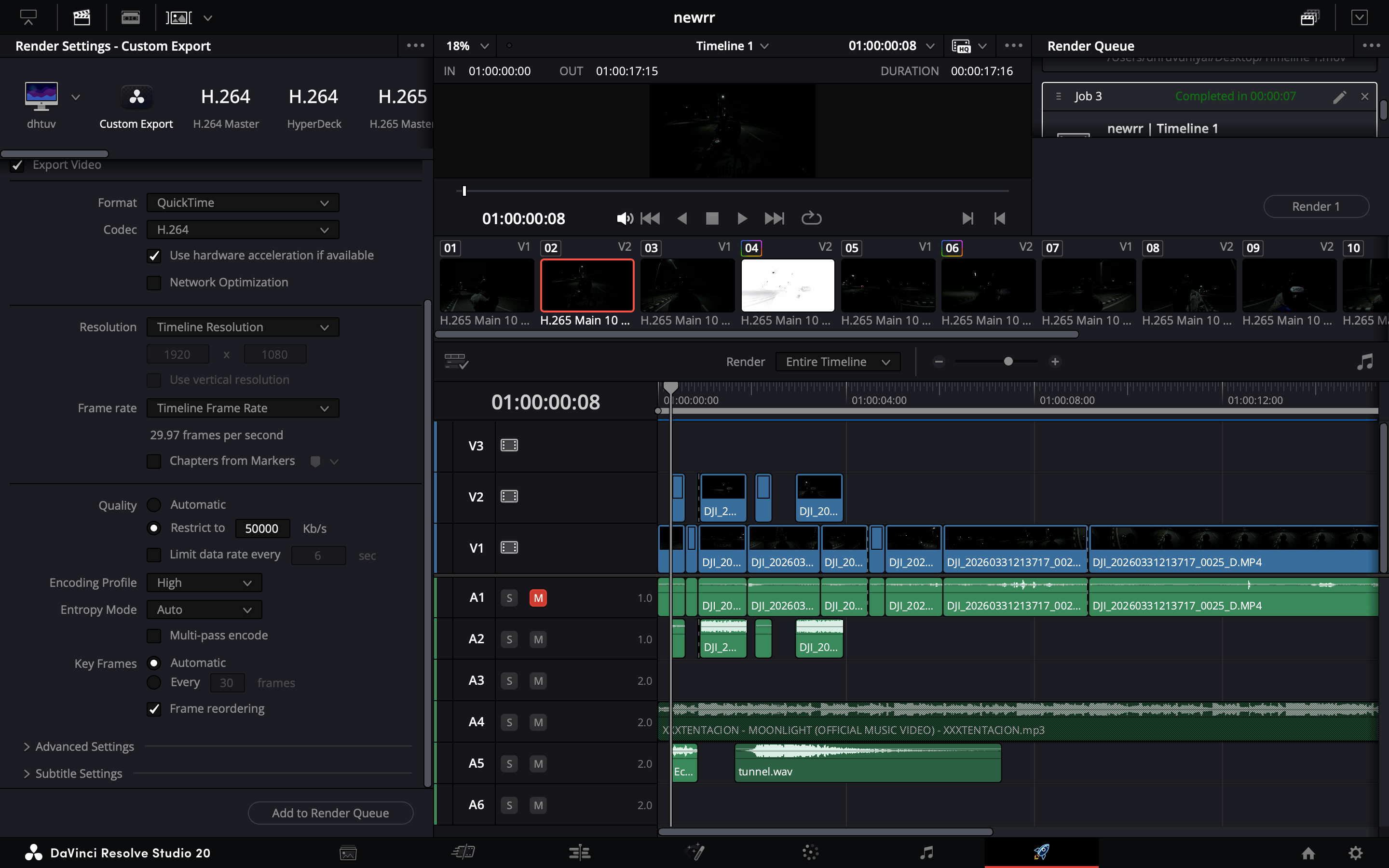
Task: Enable Chapters from Markers checkbox
Action: tap(154, 461)
